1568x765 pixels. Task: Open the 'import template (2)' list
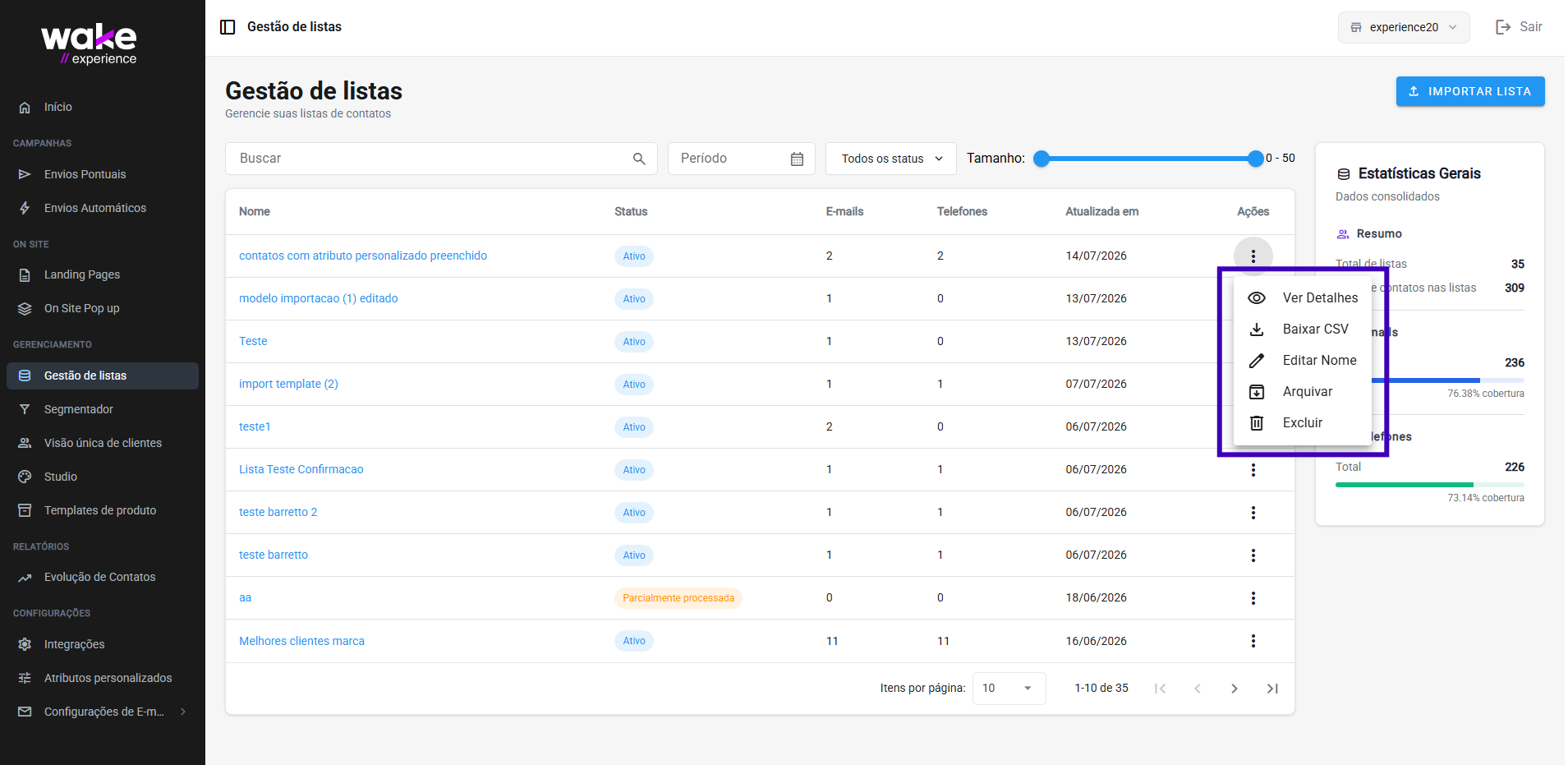coord(288,384)
